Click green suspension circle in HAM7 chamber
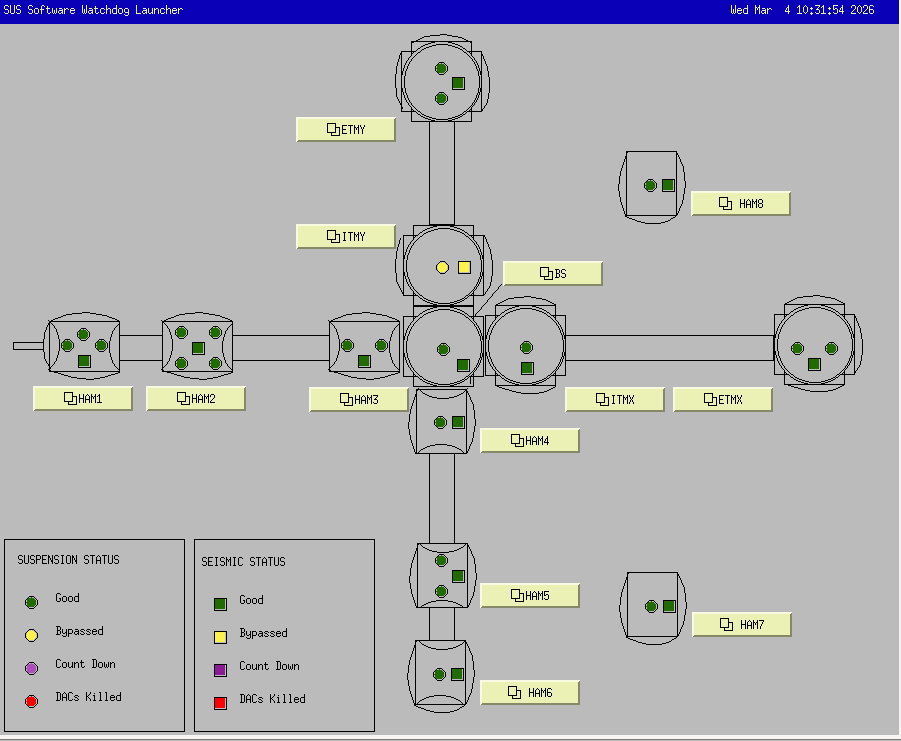This screenshot has width=901, height=741. tap(651, 606)
